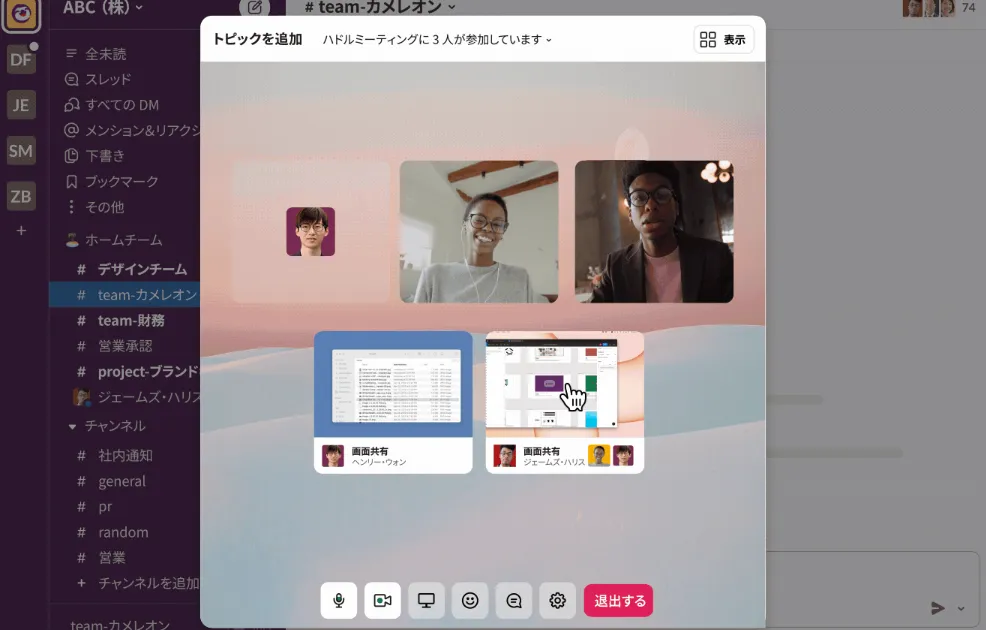Select the man in blazer video tile
The width and height of the screenshot is (986, 630).
(x=654, y=231)
